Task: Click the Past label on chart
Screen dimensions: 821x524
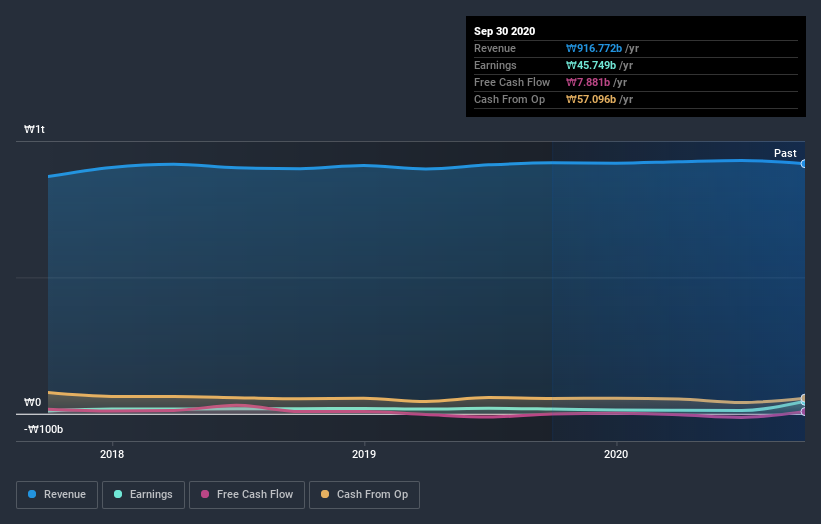Action: (785, 153)
